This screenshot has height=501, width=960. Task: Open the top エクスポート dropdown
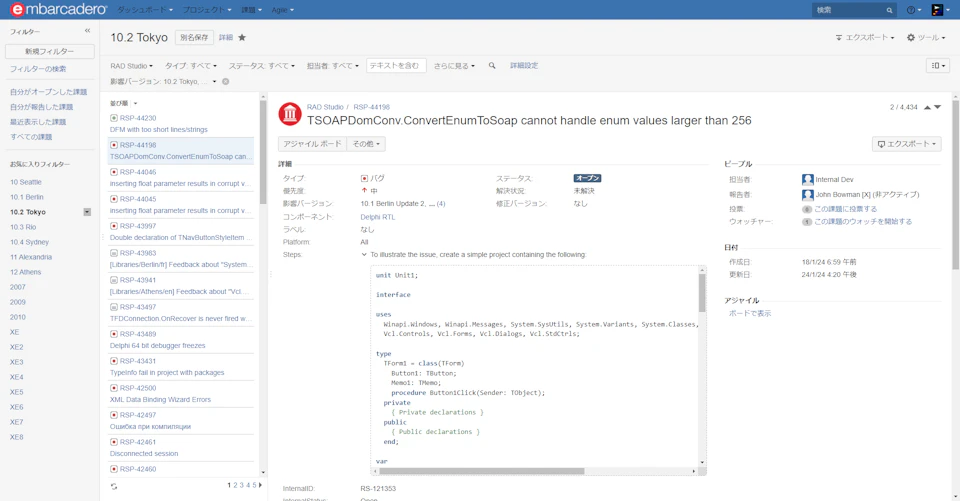tap(864, 37)
